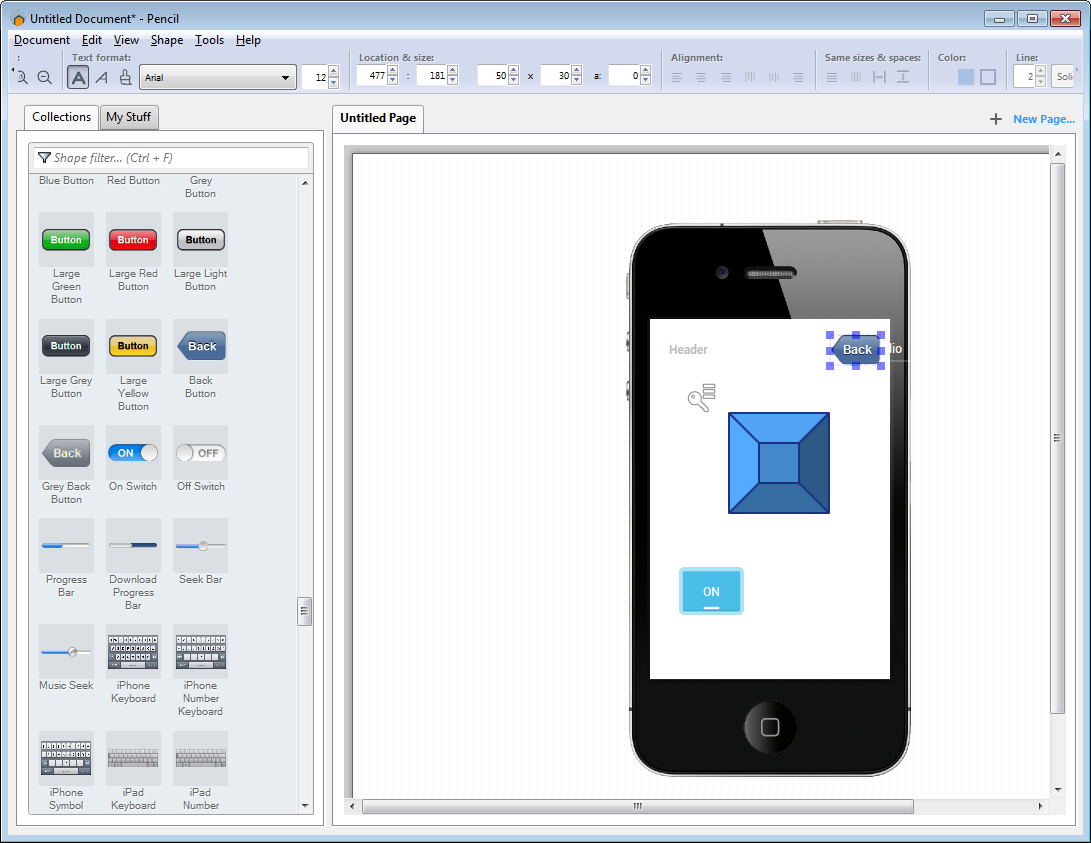Select the On Switch shape in collections
The image size is (1091, 843).
pyautogui.click(x=133, y=453)
